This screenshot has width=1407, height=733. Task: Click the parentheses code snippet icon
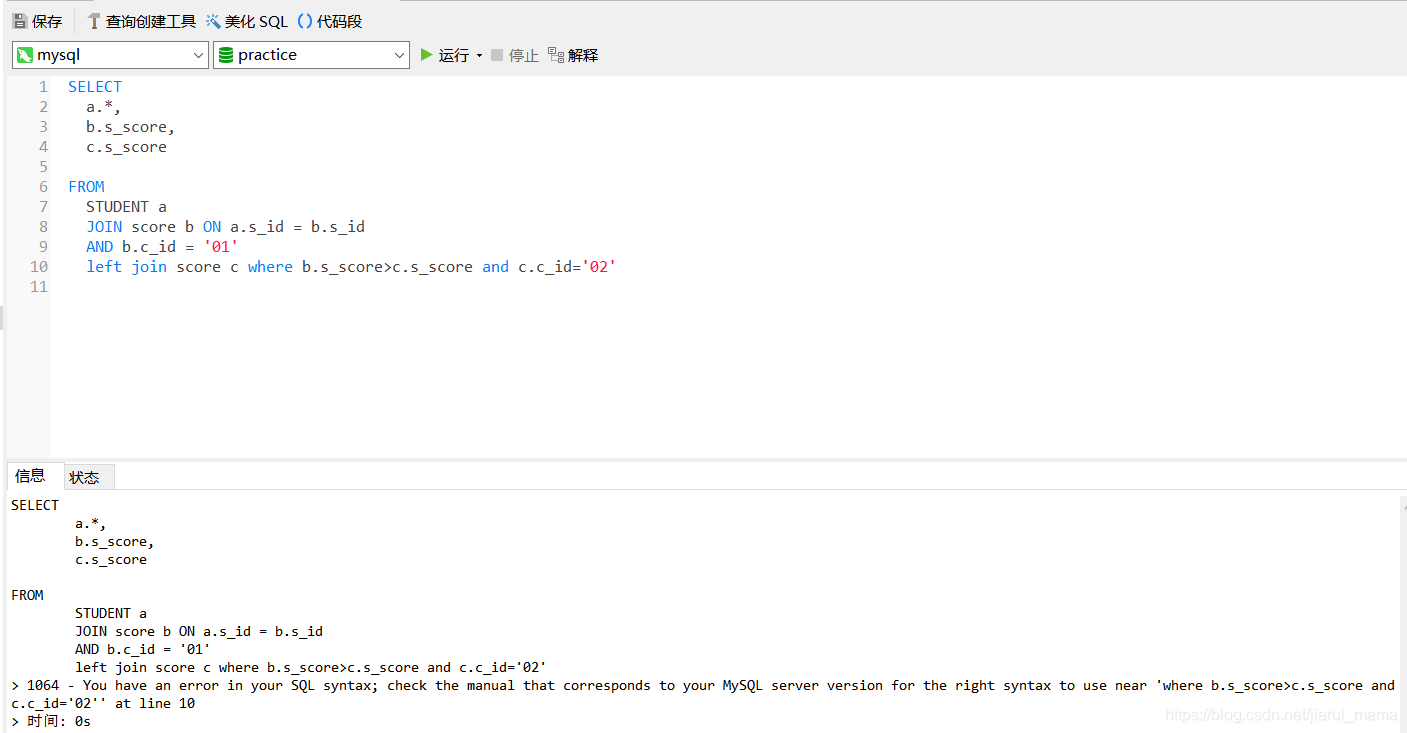[x=305, y=21]
